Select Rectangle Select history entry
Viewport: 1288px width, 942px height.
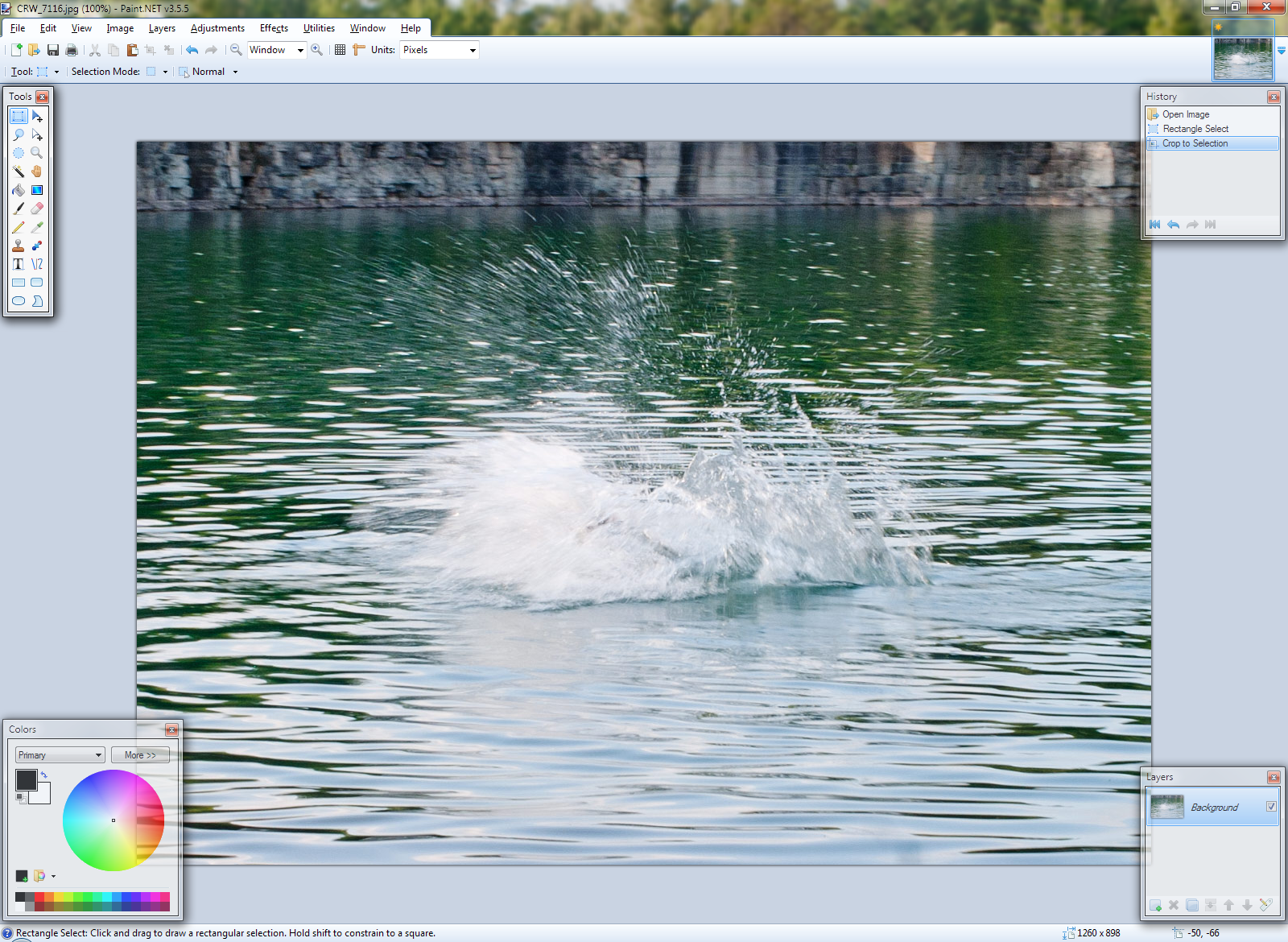pos(1212,129)
